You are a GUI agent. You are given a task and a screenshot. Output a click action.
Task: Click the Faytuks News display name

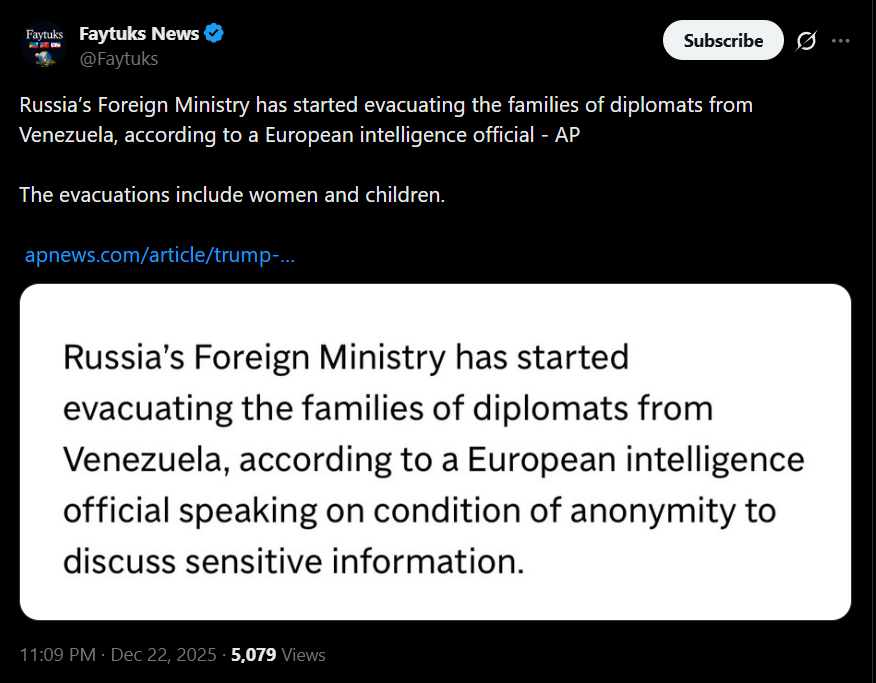point(139,34)
